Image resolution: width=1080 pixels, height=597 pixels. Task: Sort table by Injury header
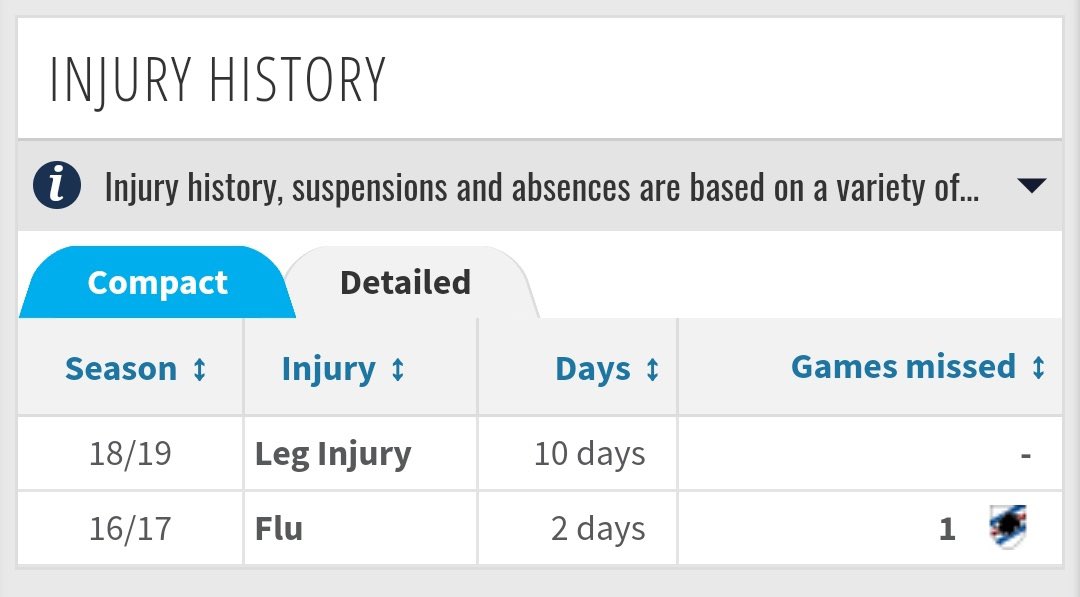click(328, 369)
